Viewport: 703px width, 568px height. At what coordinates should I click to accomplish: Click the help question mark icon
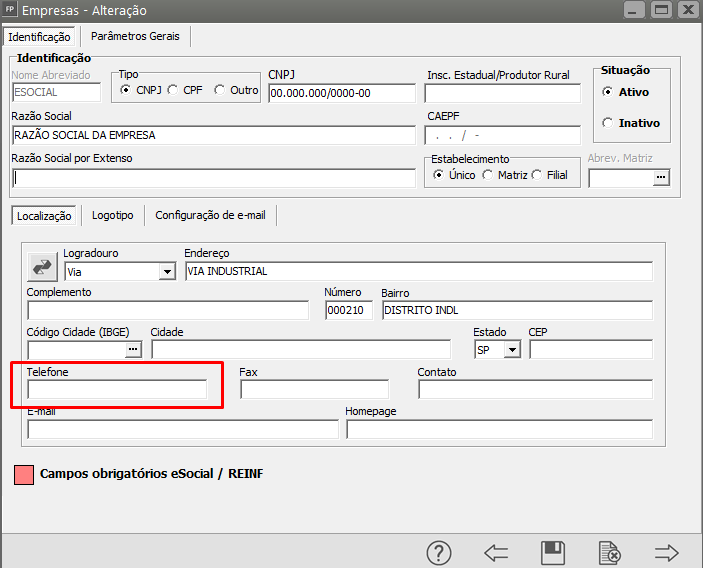coord(439,552)
